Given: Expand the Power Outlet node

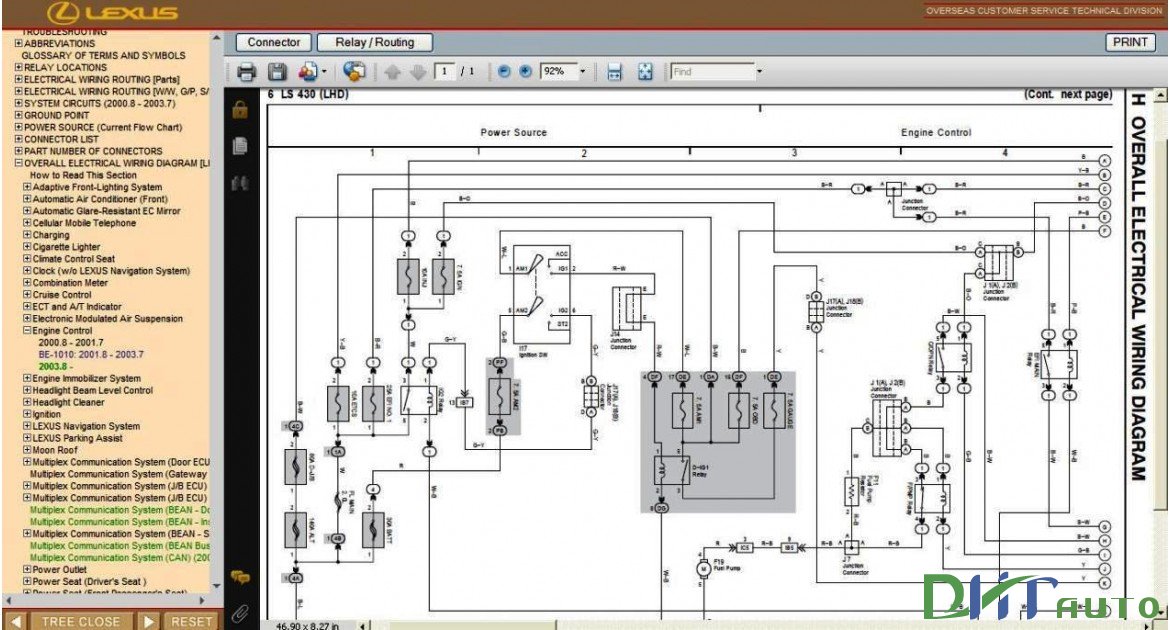Looking at the screenshot, I should pos(27,569).
